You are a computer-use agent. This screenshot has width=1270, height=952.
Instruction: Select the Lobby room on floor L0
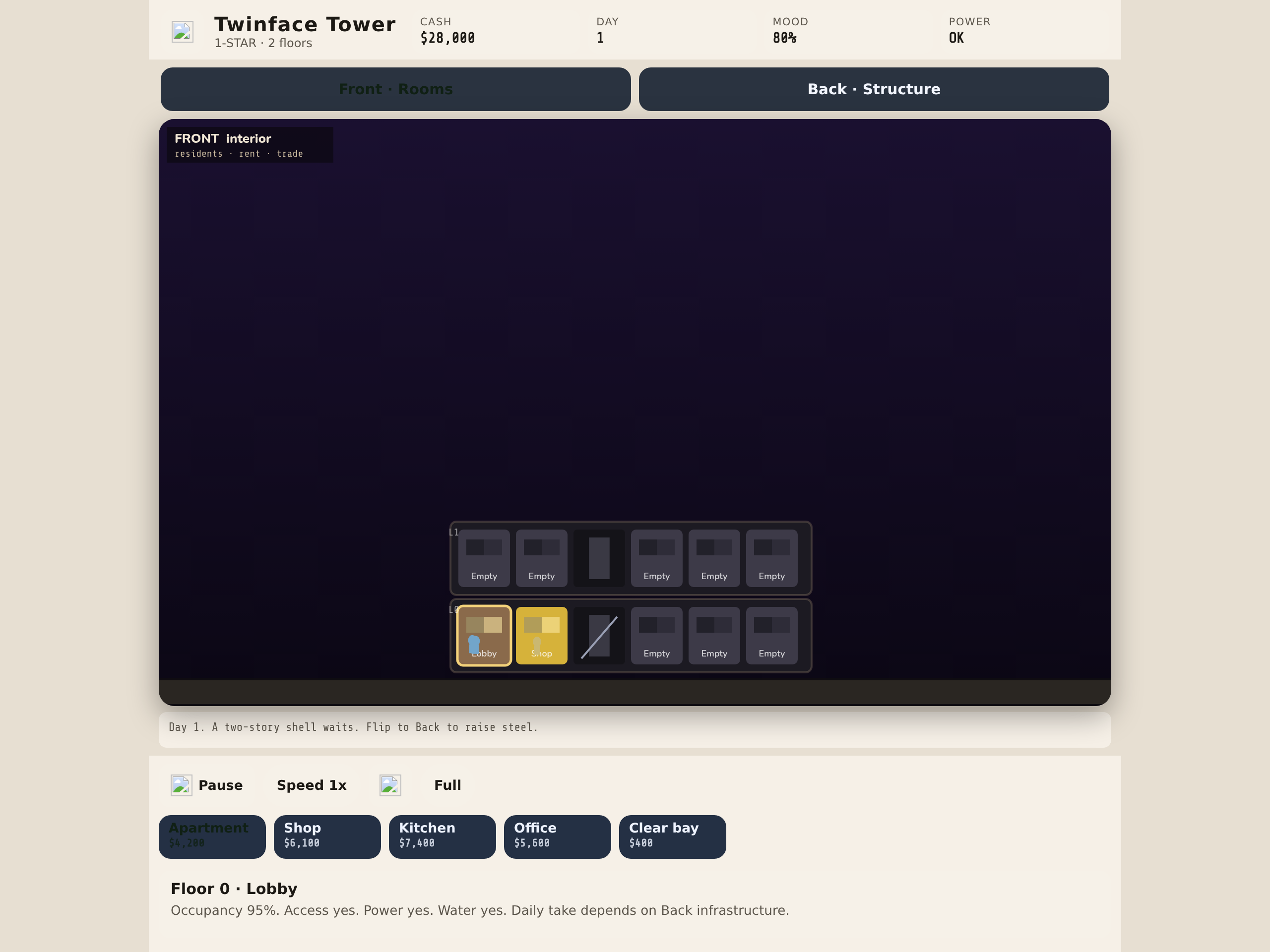(x=484, y=636)
